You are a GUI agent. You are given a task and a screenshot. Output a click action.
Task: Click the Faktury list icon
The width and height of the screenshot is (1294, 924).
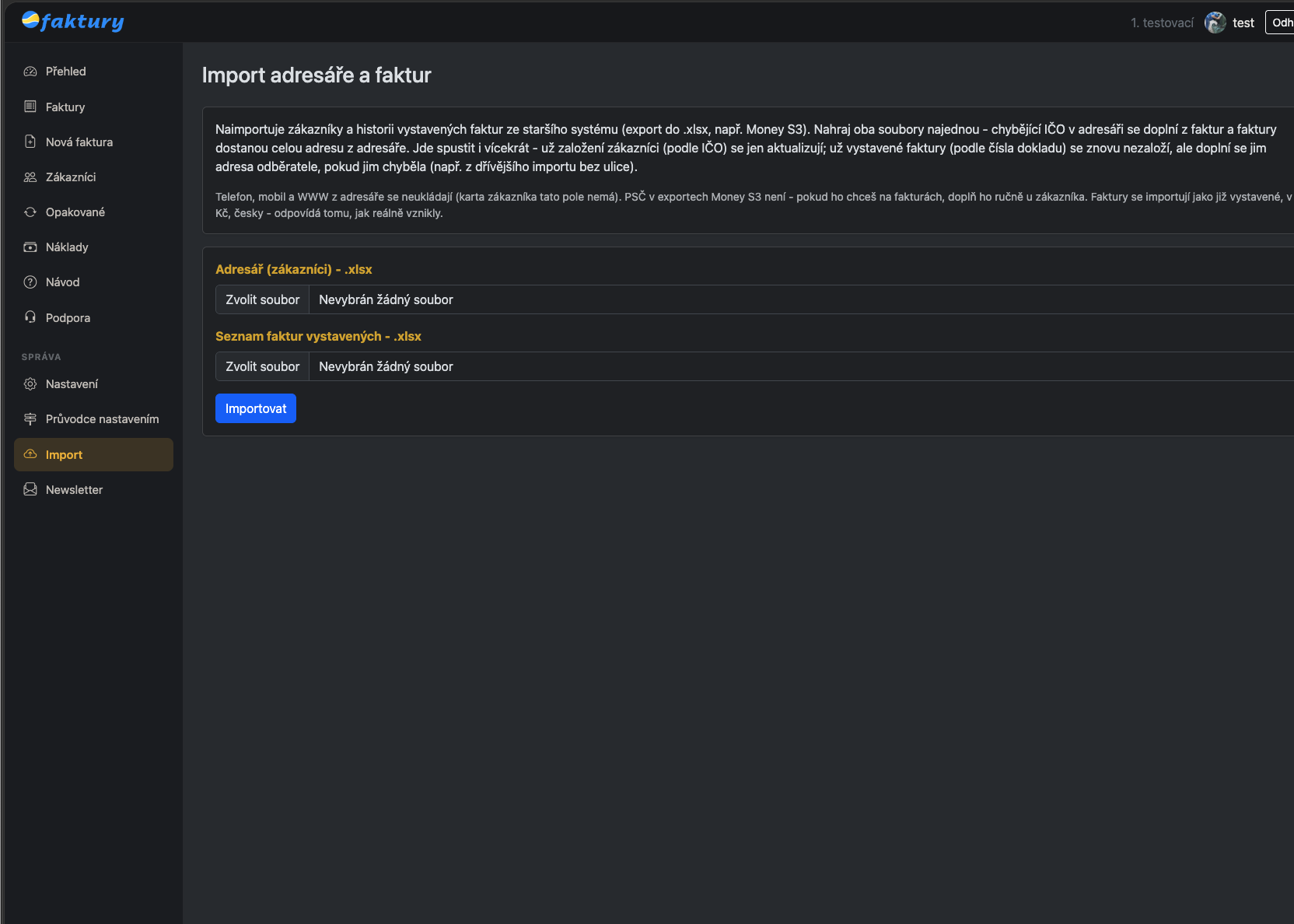pyautogui.click(x=30, y=107)
